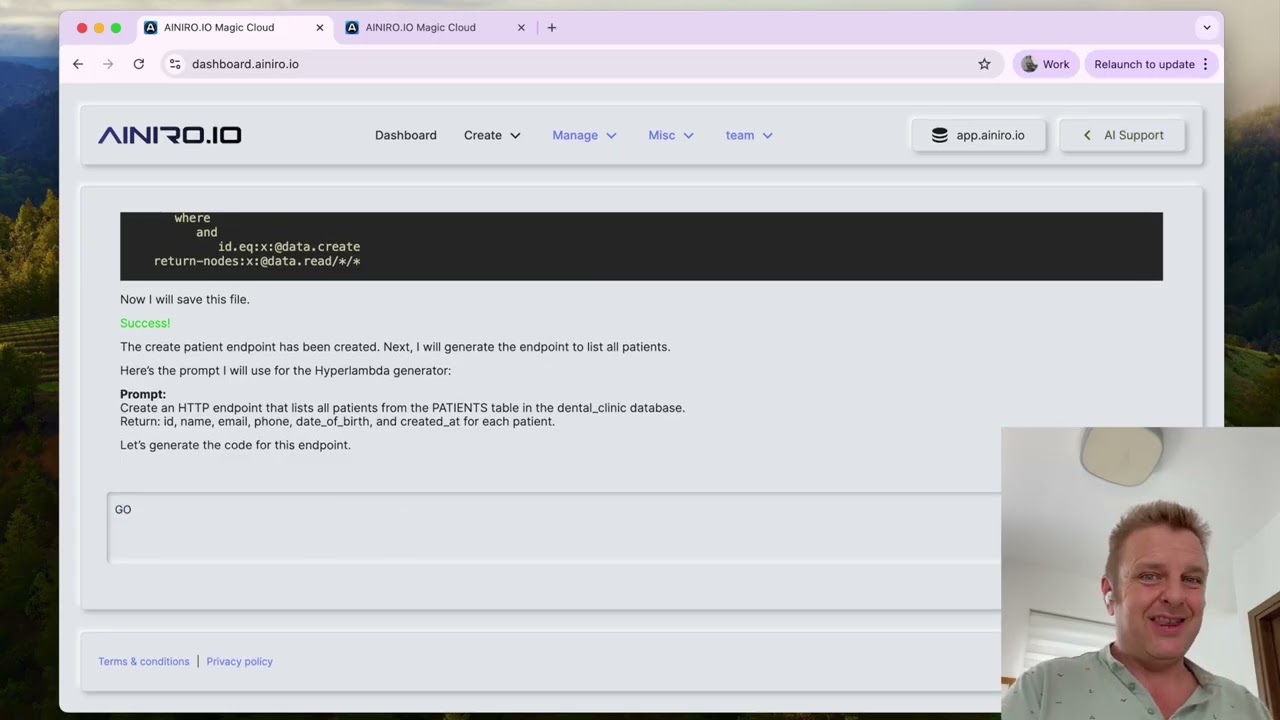Viewport: 1280px width, 720px height.
Task: Expand tab search dropdown arrow
Action: (x=1207, y=28)
